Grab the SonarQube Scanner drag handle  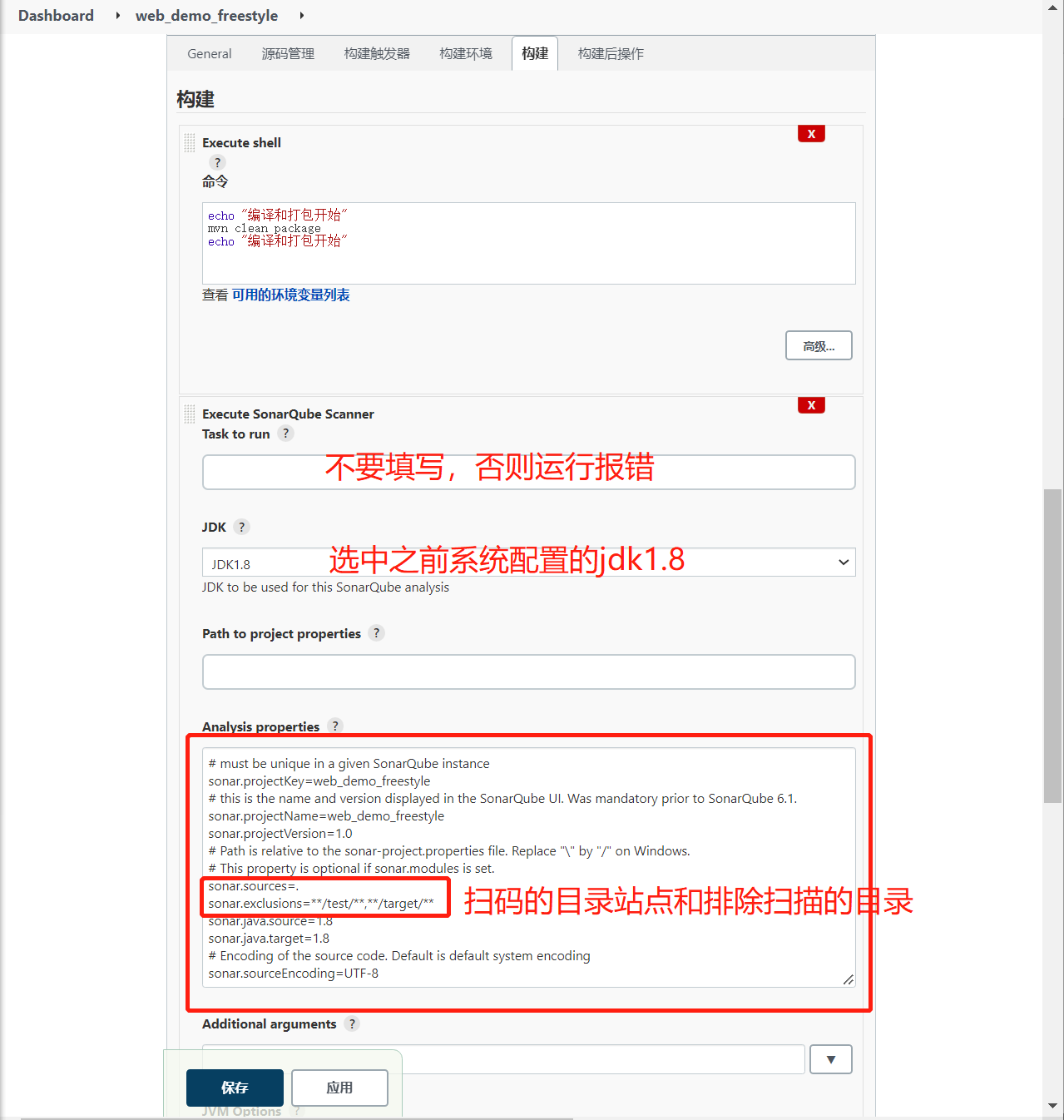(190, 414)
